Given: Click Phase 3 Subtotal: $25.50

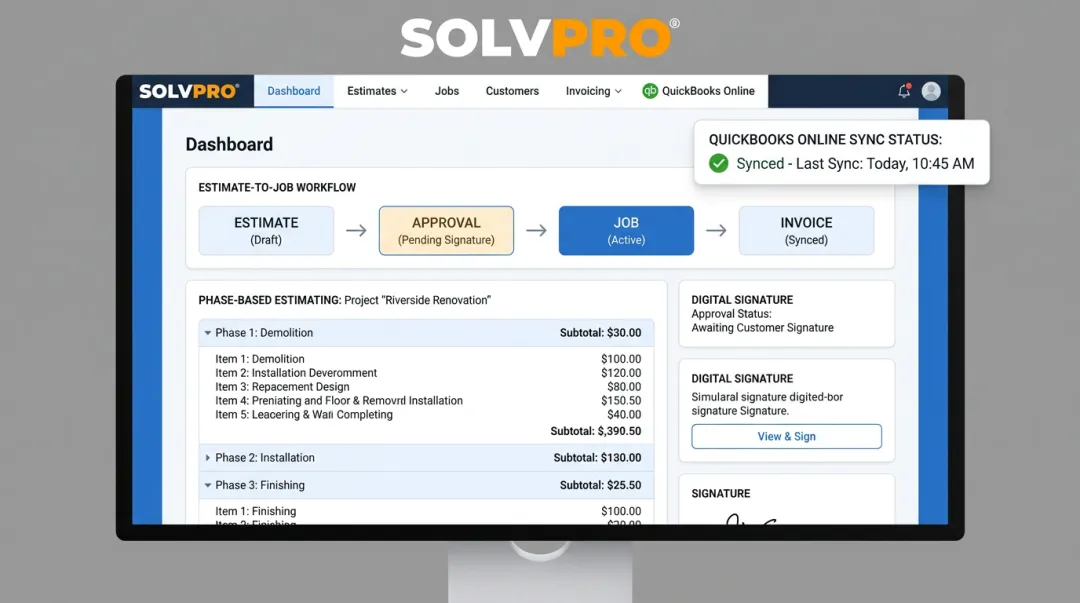Looking at the screenshot, I should 601,485.
